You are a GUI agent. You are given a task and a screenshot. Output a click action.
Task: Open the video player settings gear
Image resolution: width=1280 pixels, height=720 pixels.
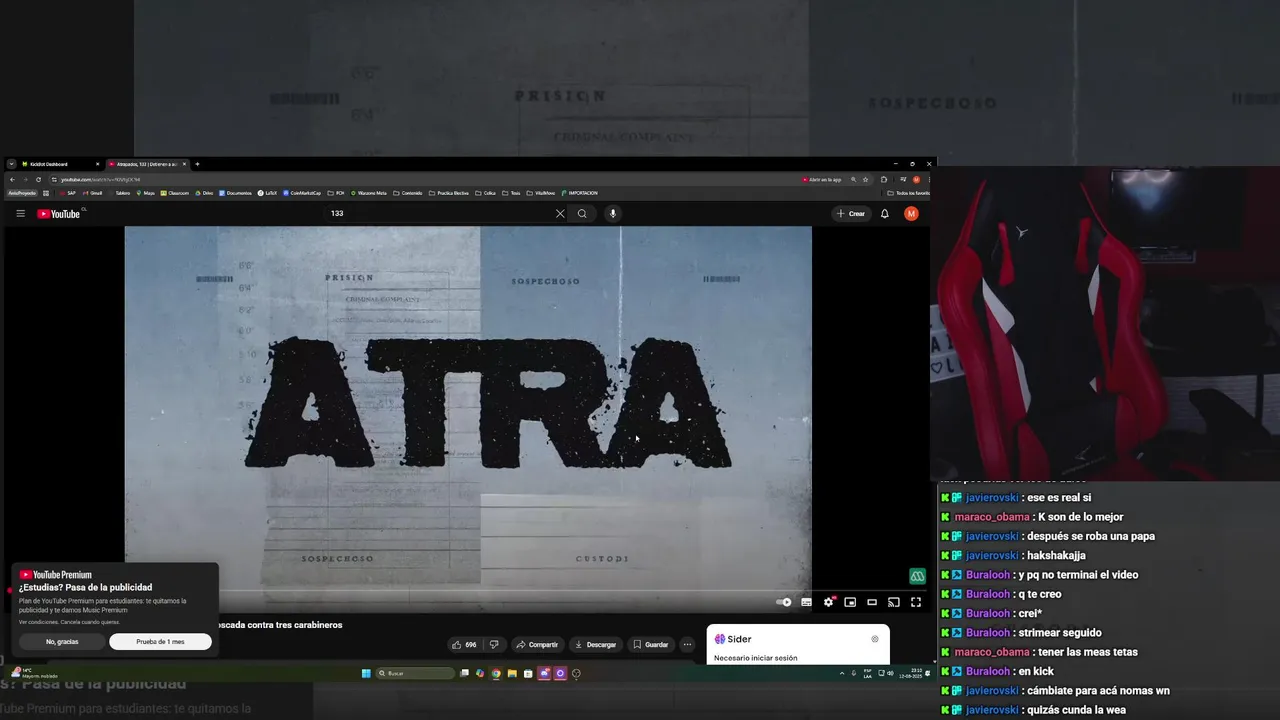tap(828, 602)
